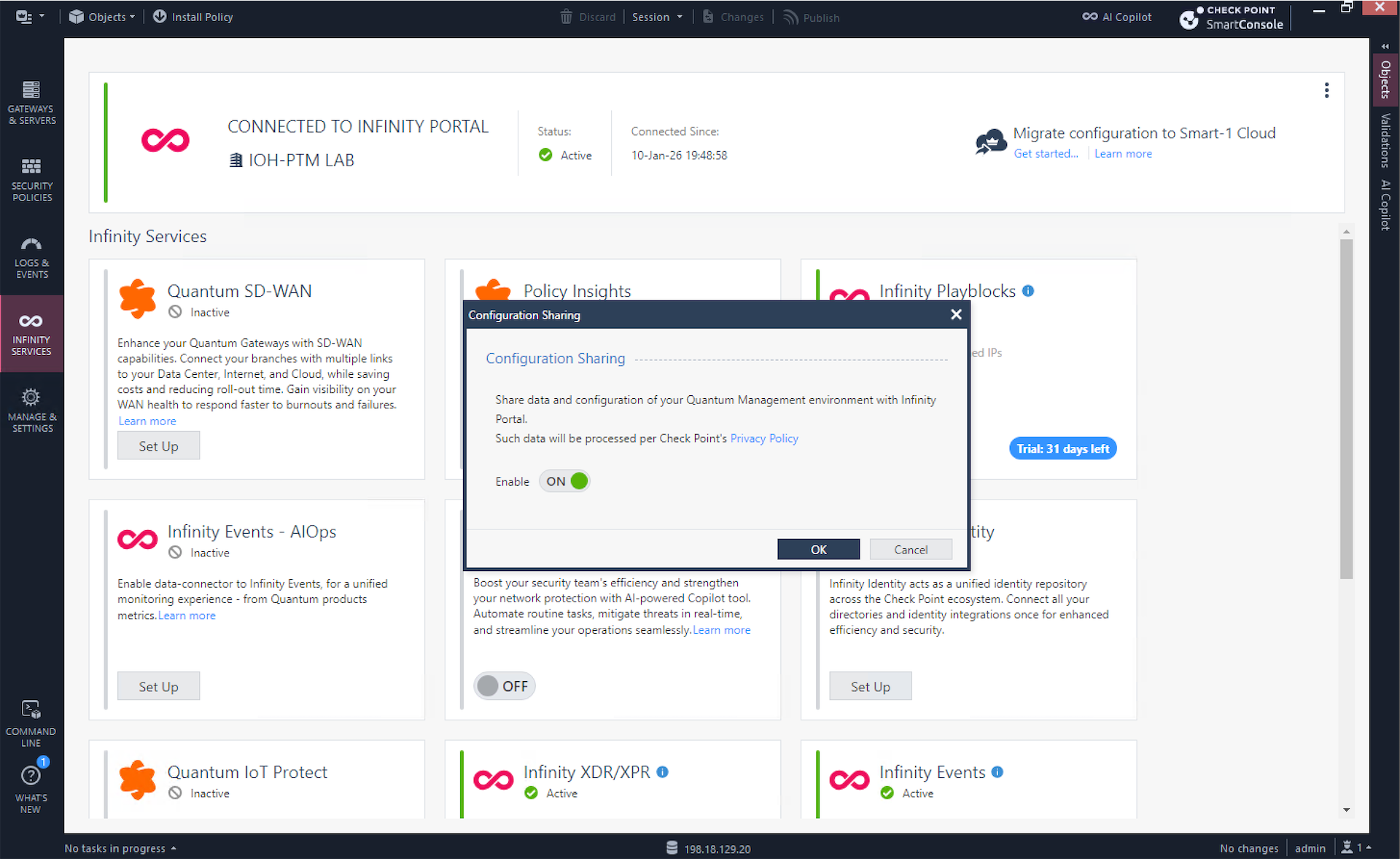Screen dimensions: 1400x859
Task: Click Infinity Playblocks info icon
Action: [1028, 291]
